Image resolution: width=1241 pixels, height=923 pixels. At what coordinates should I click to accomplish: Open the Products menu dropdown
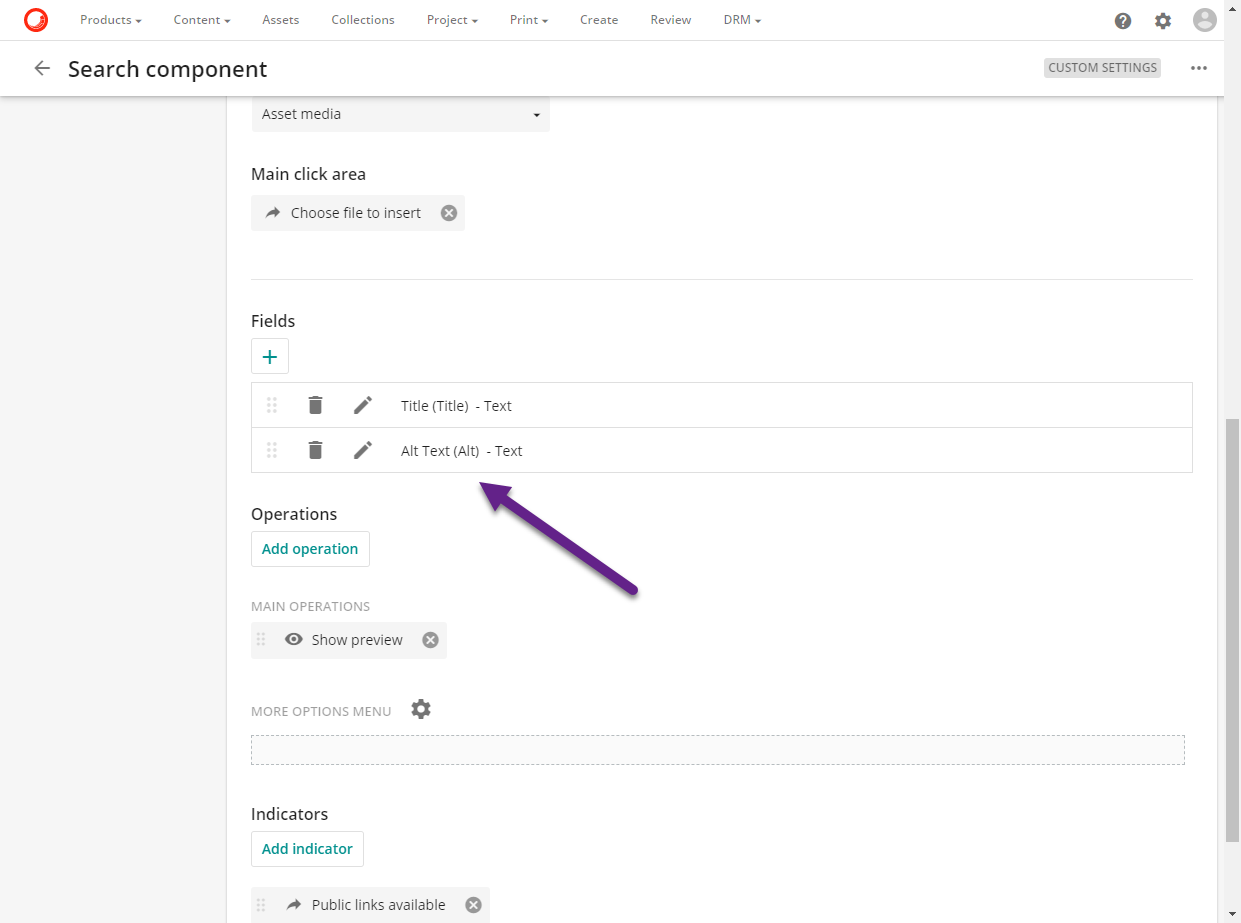(x=110, y=20)
